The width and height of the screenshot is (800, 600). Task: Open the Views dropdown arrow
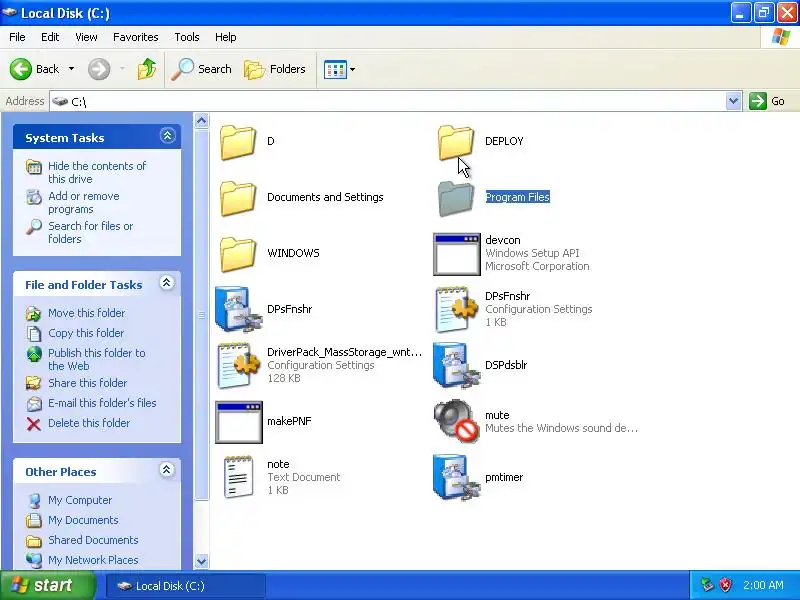352,69
